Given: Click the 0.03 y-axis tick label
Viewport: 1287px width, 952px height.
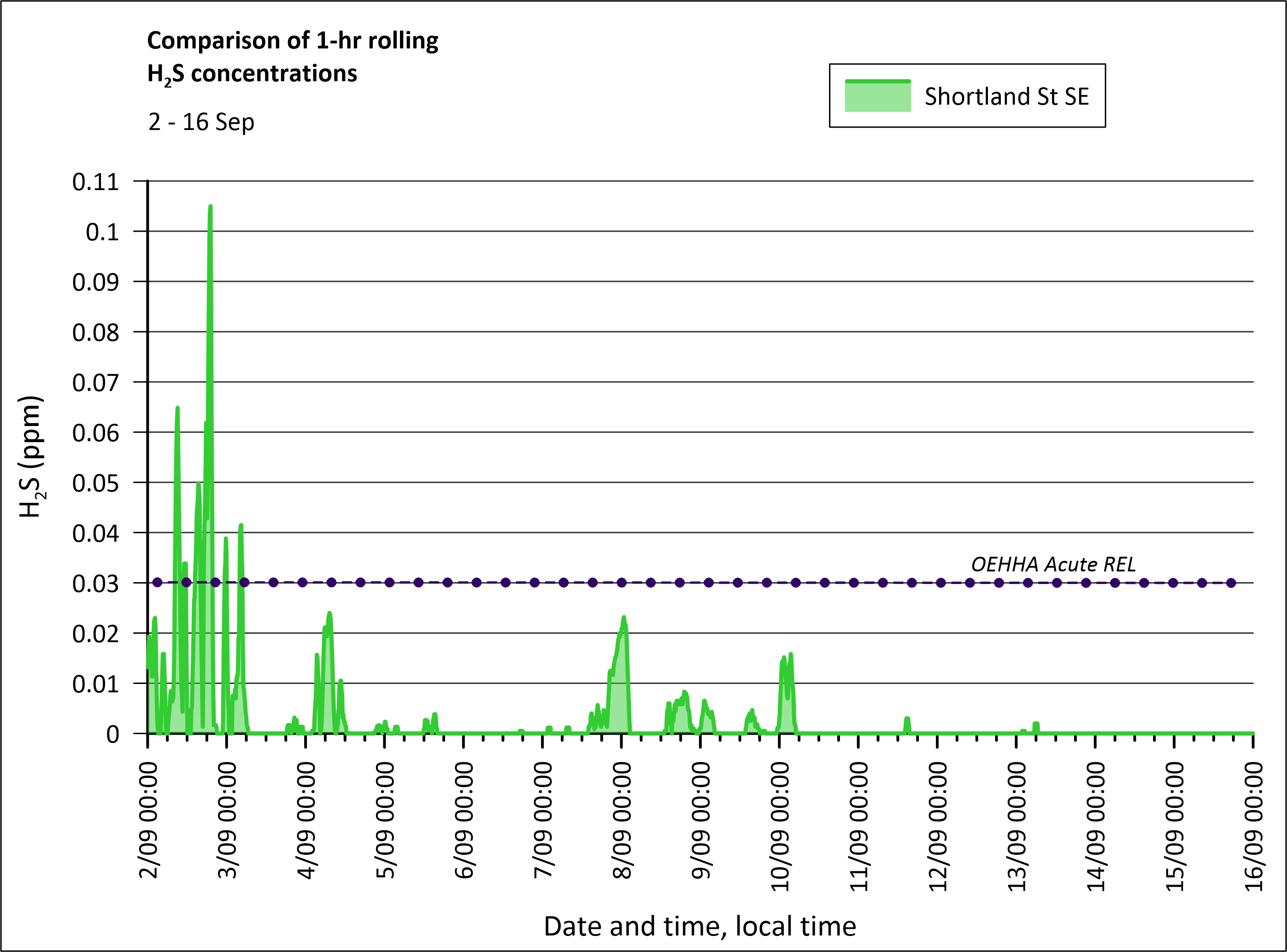Looking at the screenshot, I should click(x=95, y=584).
